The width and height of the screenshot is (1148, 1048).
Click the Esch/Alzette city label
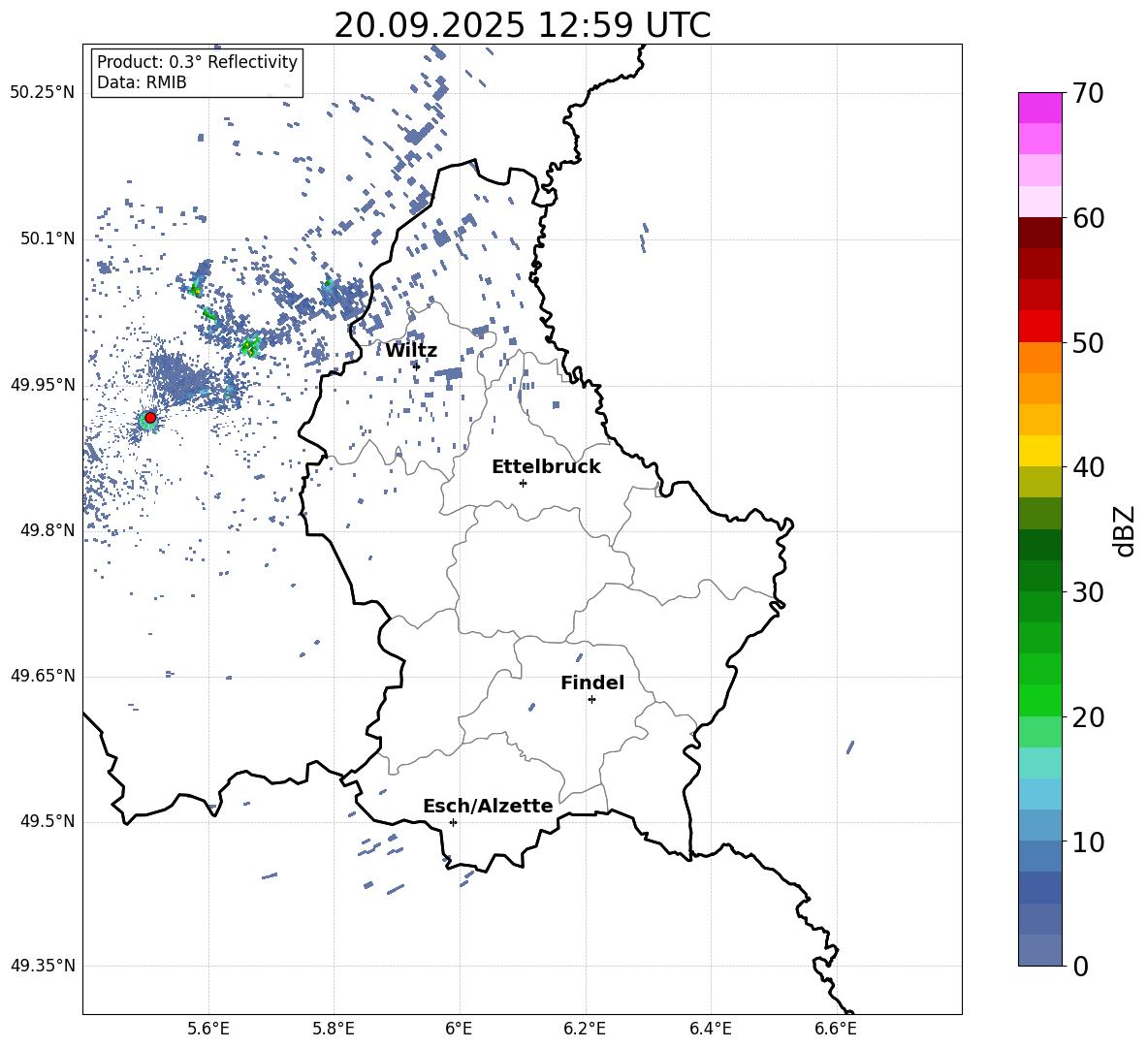click(488, 806)
